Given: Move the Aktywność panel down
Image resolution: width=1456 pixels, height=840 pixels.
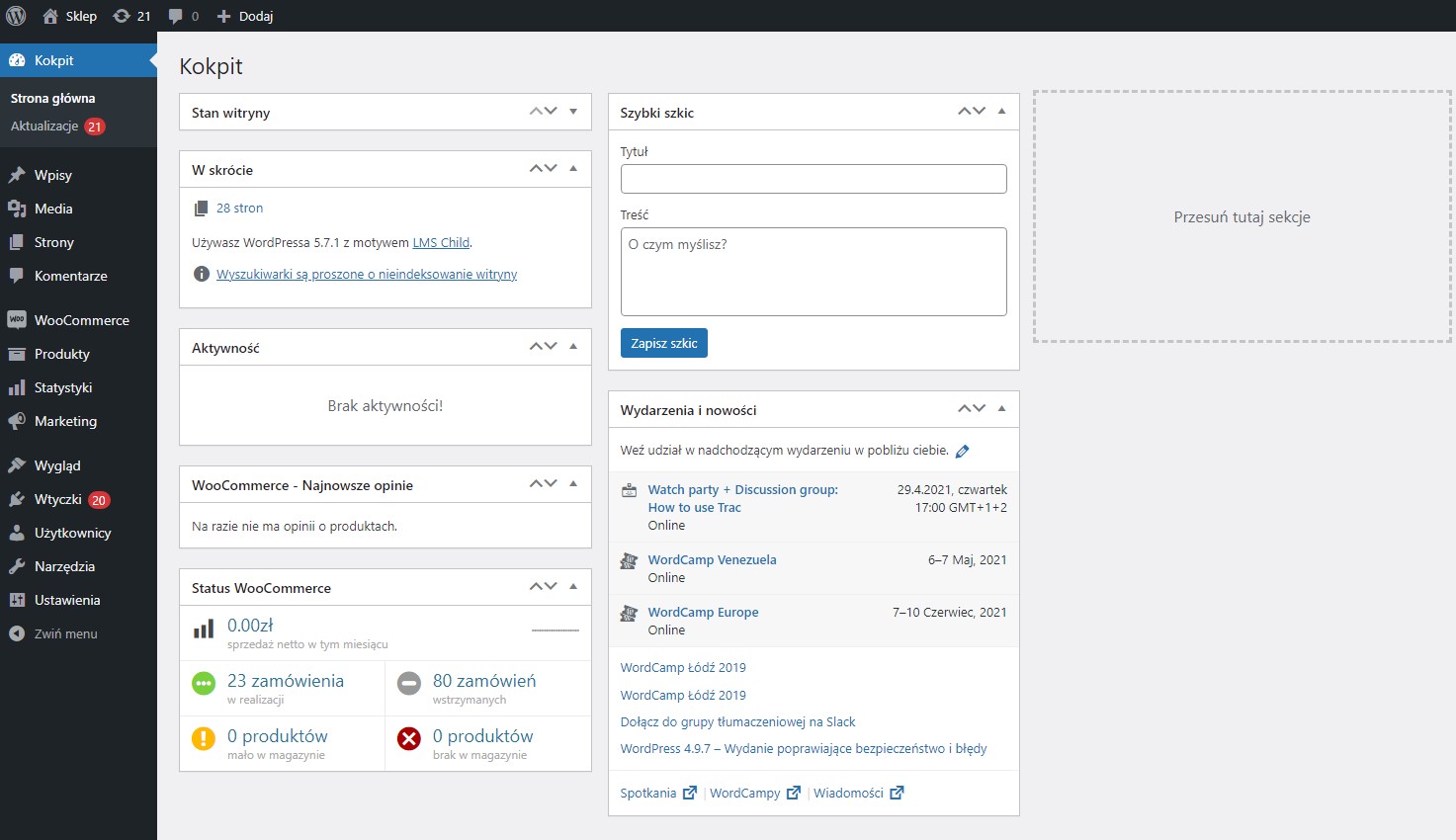Looking at the screenshot, I should click(552, 347).
